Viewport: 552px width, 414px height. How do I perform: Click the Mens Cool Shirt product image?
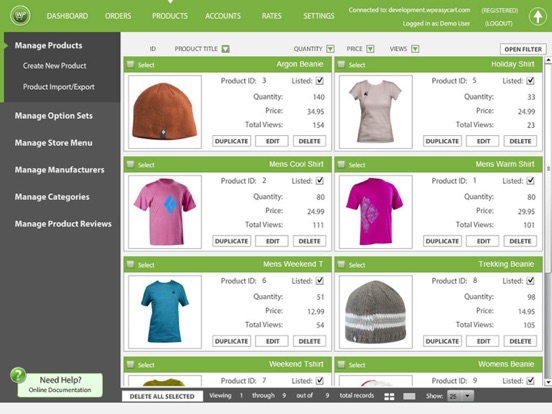pyautogui.click(x=165, y=212)
